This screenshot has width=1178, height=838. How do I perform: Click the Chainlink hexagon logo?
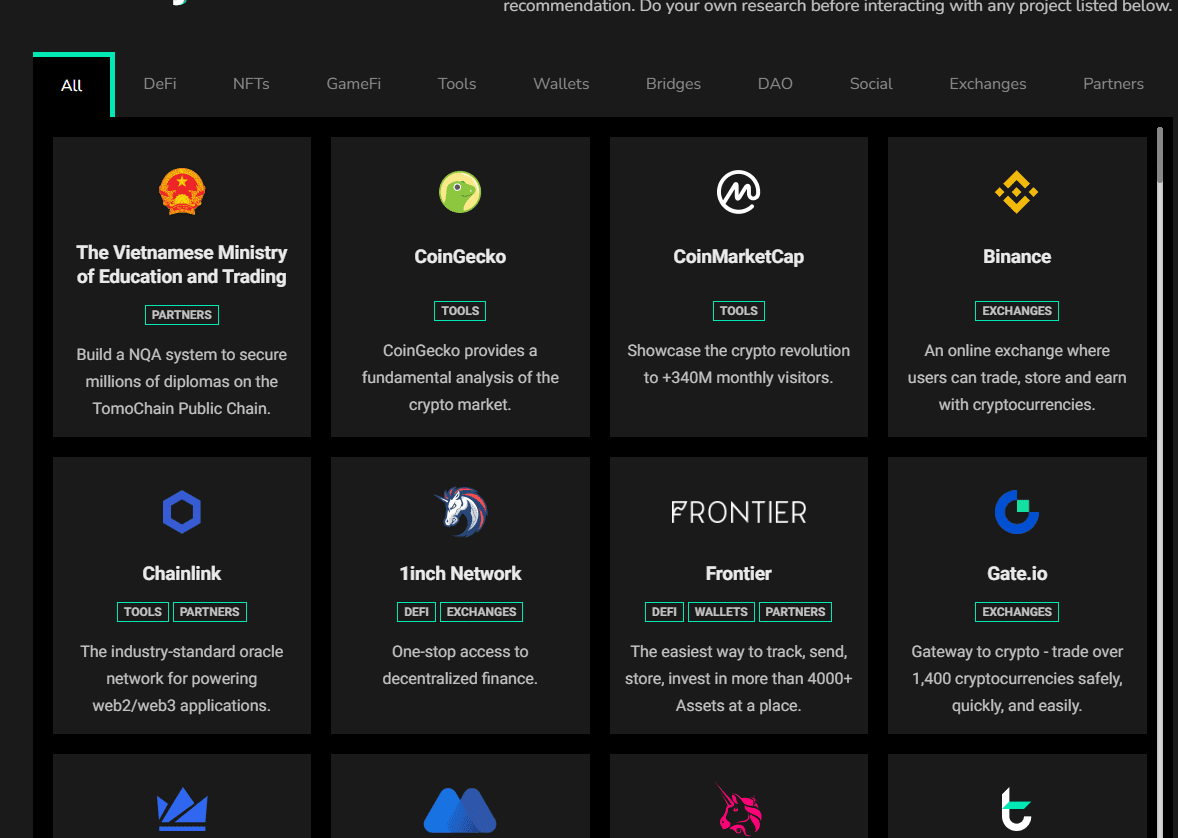[x=182, y=512]
